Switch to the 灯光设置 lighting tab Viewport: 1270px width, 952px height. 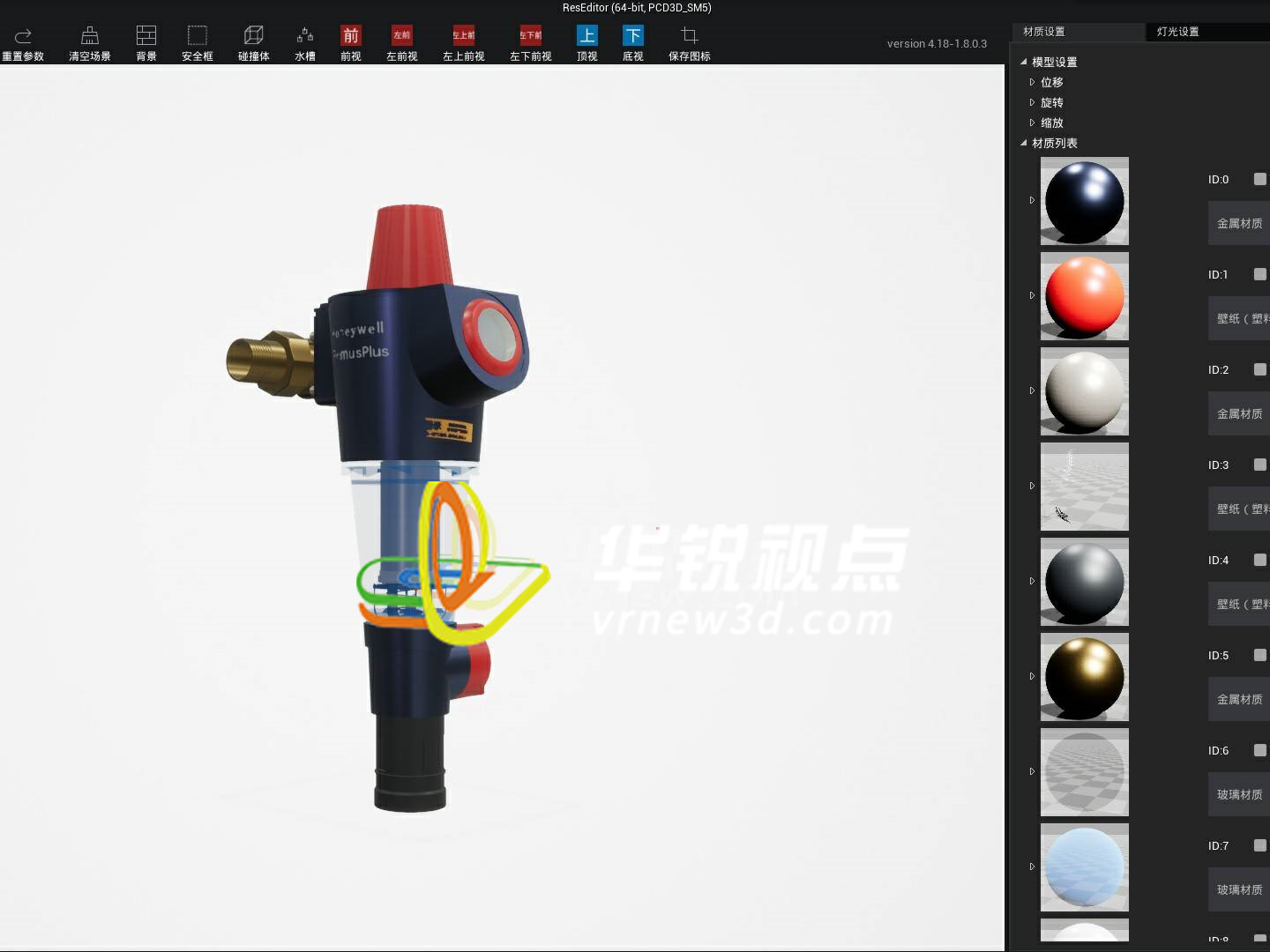(x=1177, y=31)
